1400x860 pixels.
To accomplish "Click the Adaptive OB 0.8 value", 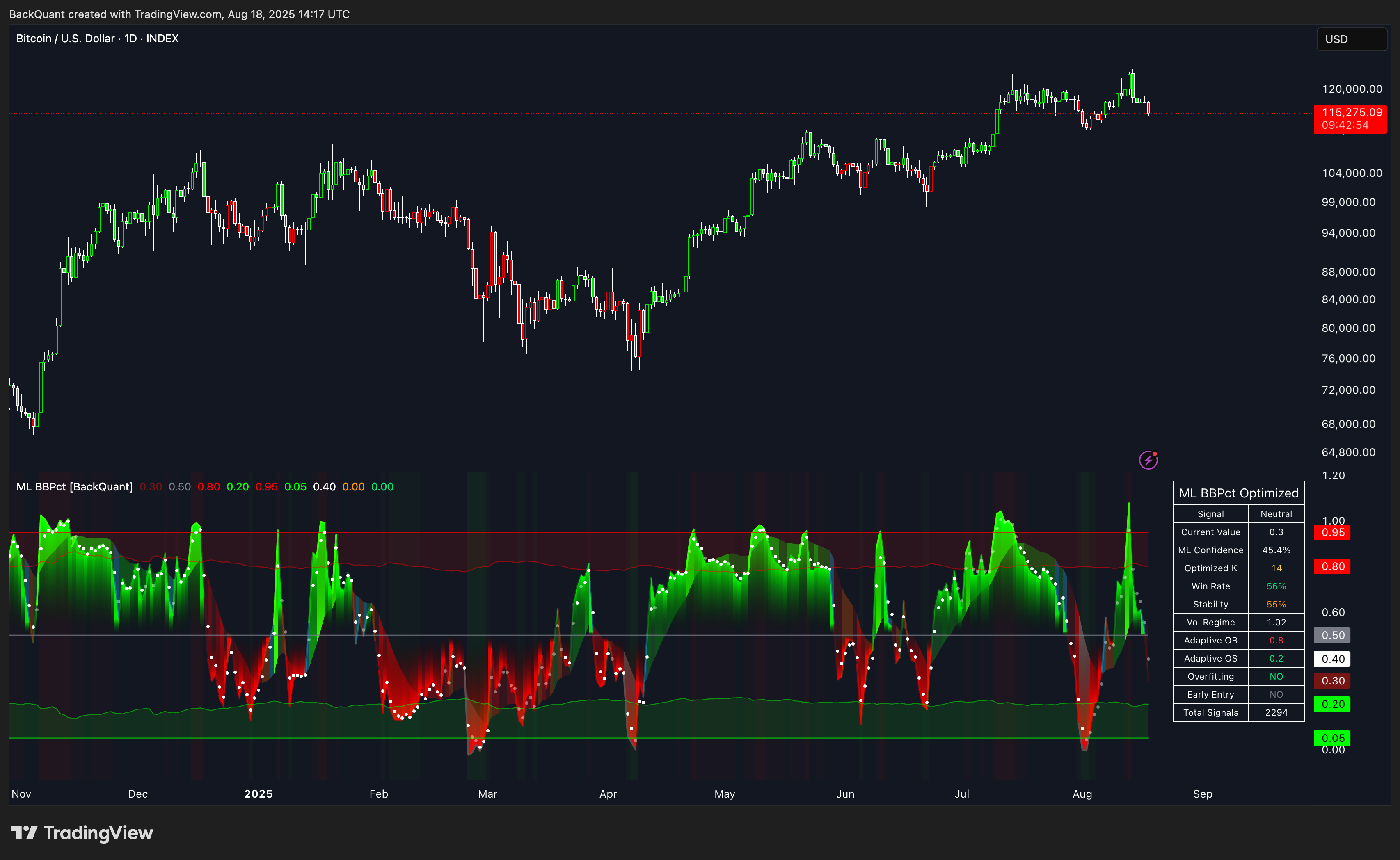I will click(x=1276, y=641).
